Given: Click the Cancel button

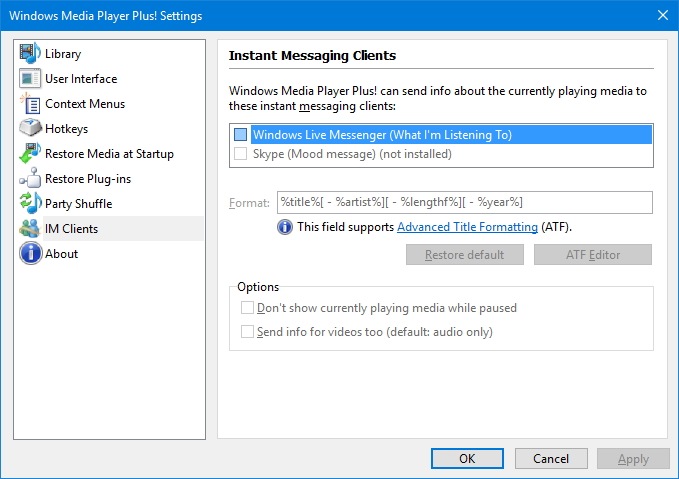Looking at the screenshot, I should [x=551, y=459].
